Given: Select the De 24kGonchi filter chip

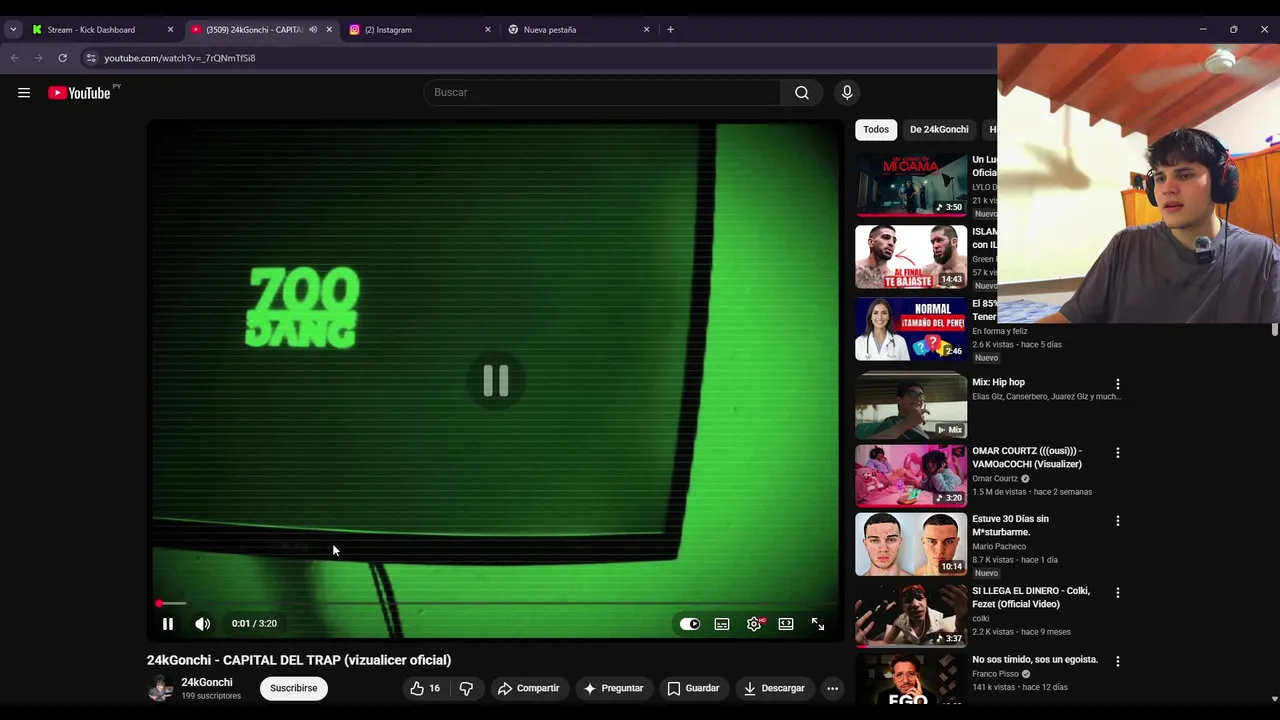Looking at the screenshot, I should [x=939, y=130].
